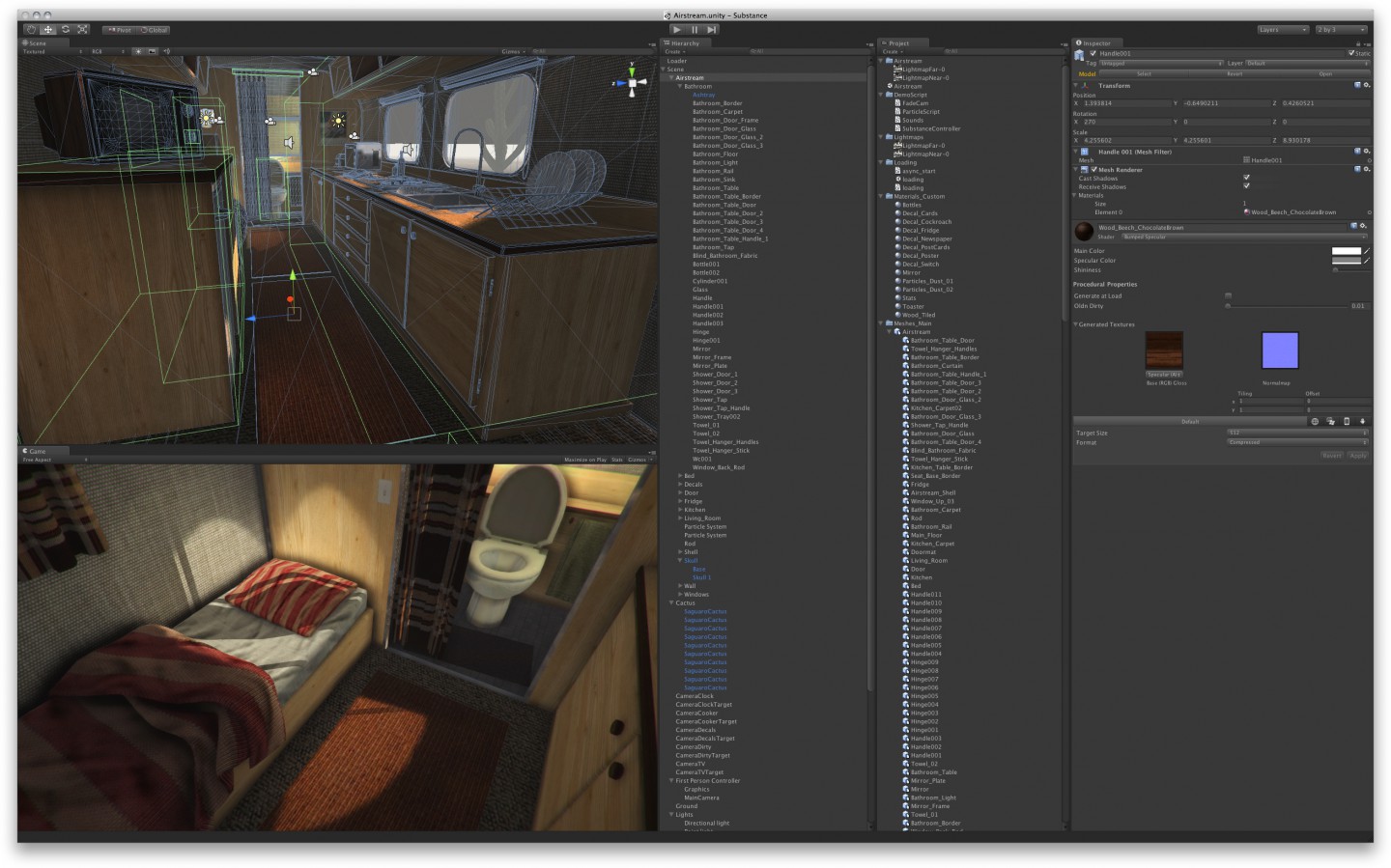
Task: Click the Apply button in the Inspector
Action: (1356, 455)
